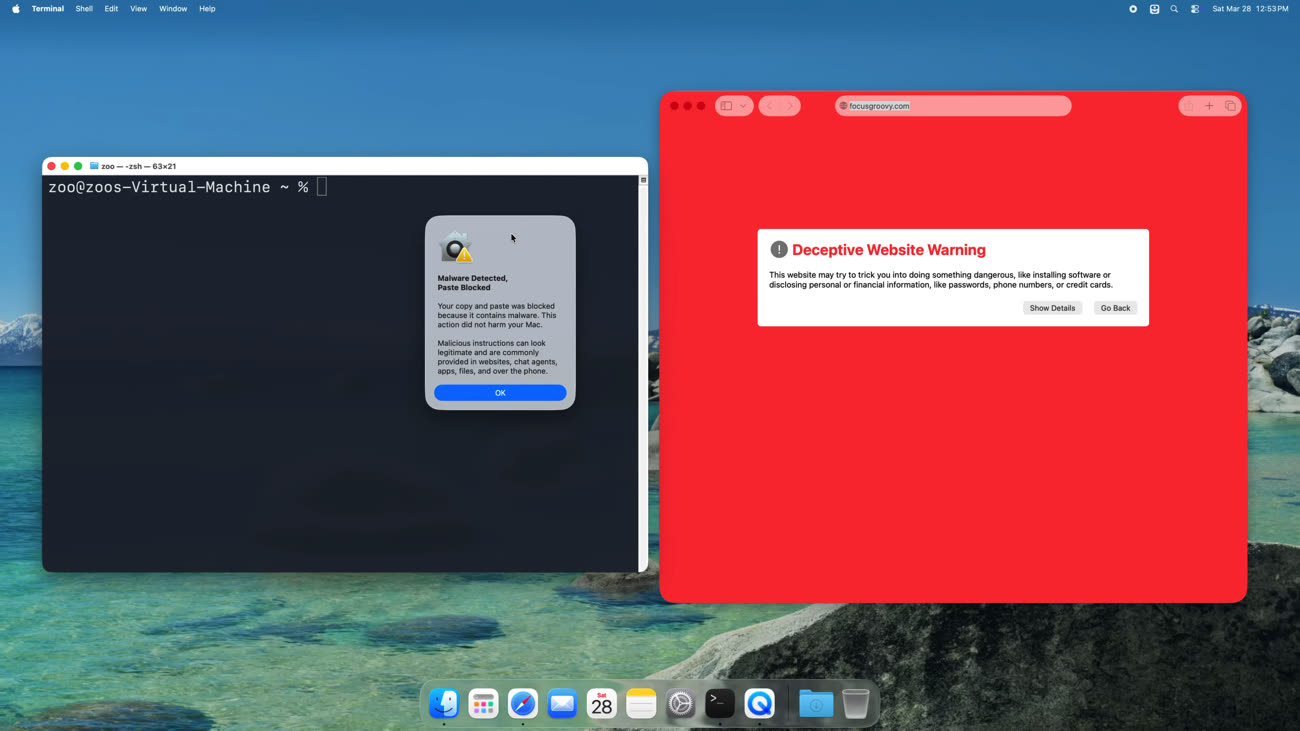
Task: Open the View menu in the menu bar
Action: pyautogui.click(x=138, y=9)
